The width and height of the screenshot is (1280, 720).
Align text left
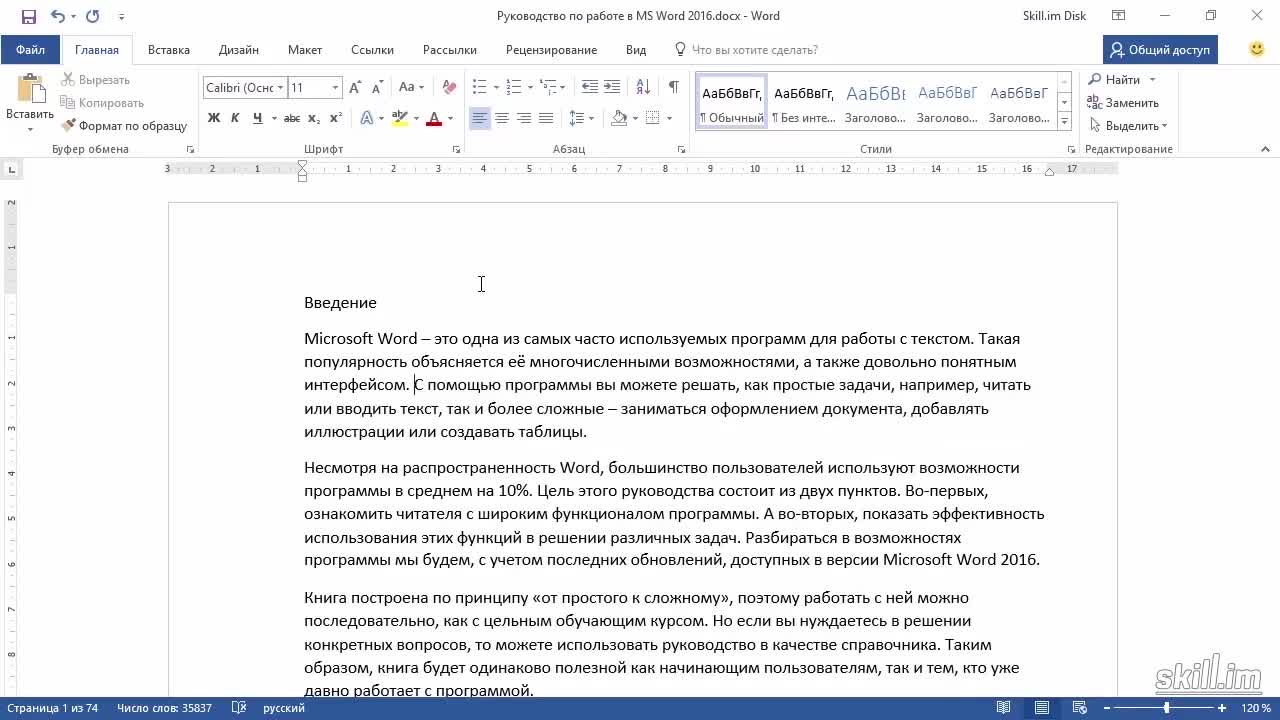480,118
